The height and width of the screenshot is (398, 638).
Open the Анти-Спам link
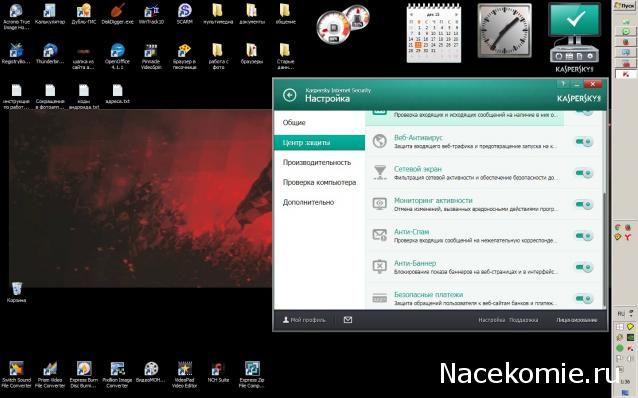(411, 232)
